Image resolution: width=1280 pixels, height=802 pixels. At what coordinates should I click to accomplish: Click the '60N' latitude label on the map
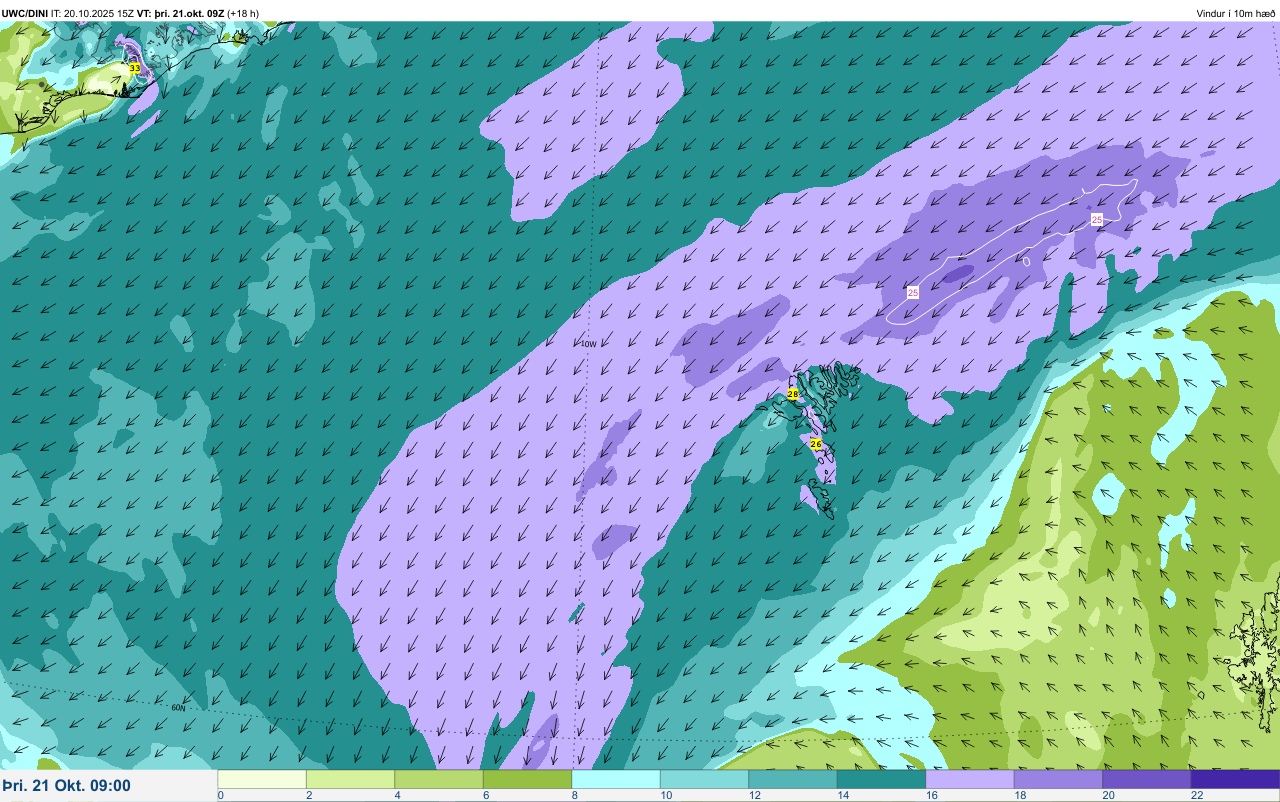178,707
